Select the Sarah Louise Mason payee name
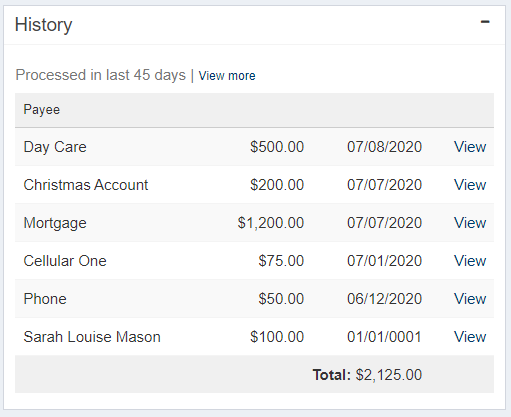Image resolution: width=511 pixels, height=417 pixels. click(x=92, y=337)
